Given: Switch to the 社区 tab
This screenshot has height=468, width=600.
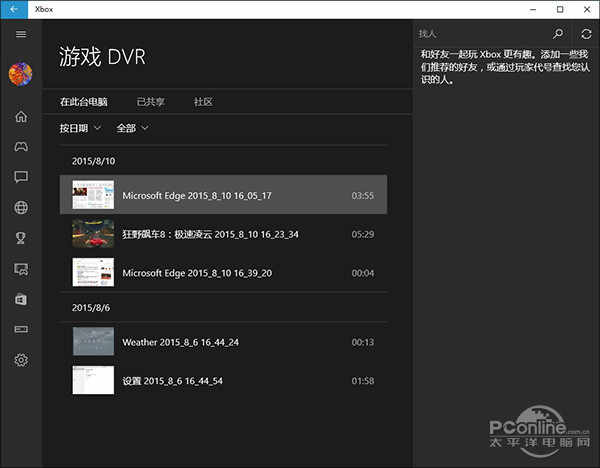Looking at the screenshot, I should 203,102.
